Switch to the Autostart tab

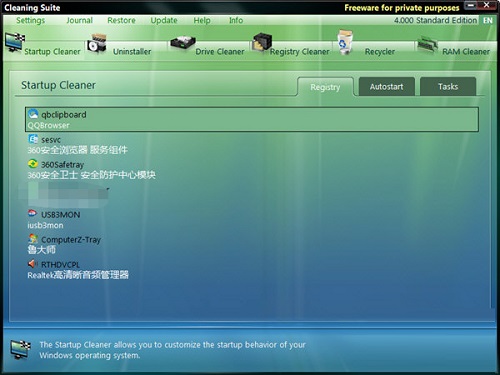pos(387,87)
